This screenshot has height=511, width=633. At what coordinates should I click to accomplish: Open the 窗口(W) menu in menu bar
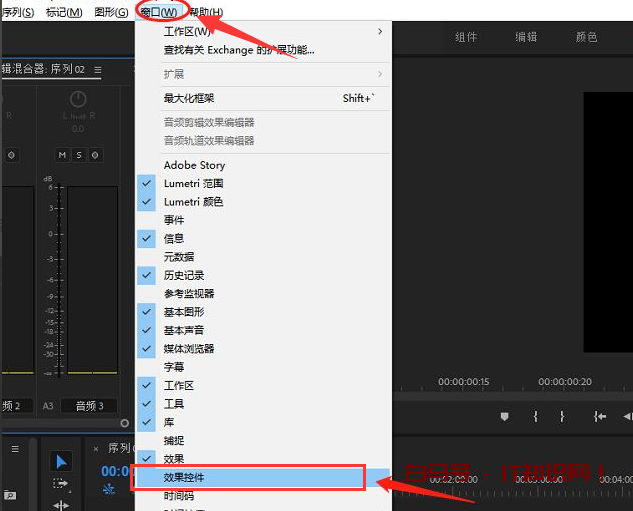[x=161, y=12]
